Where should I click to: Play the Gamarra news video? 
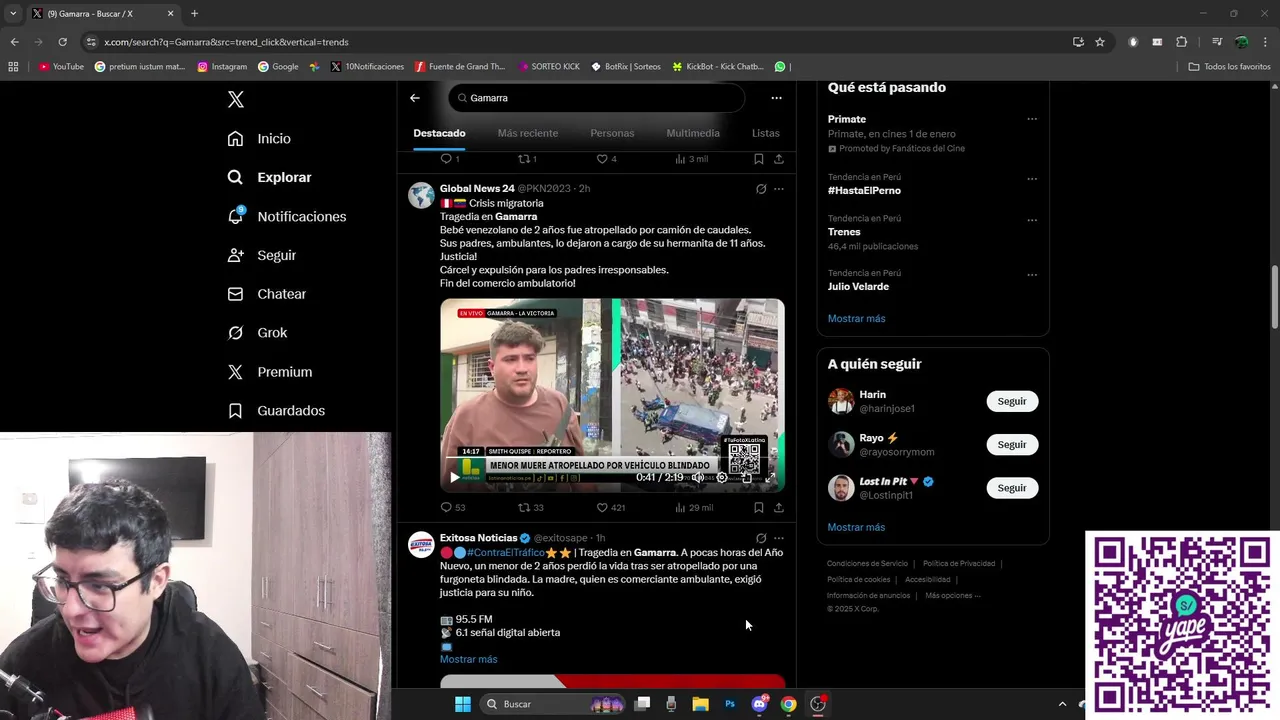pyautogui.click(x=455, y=478)
